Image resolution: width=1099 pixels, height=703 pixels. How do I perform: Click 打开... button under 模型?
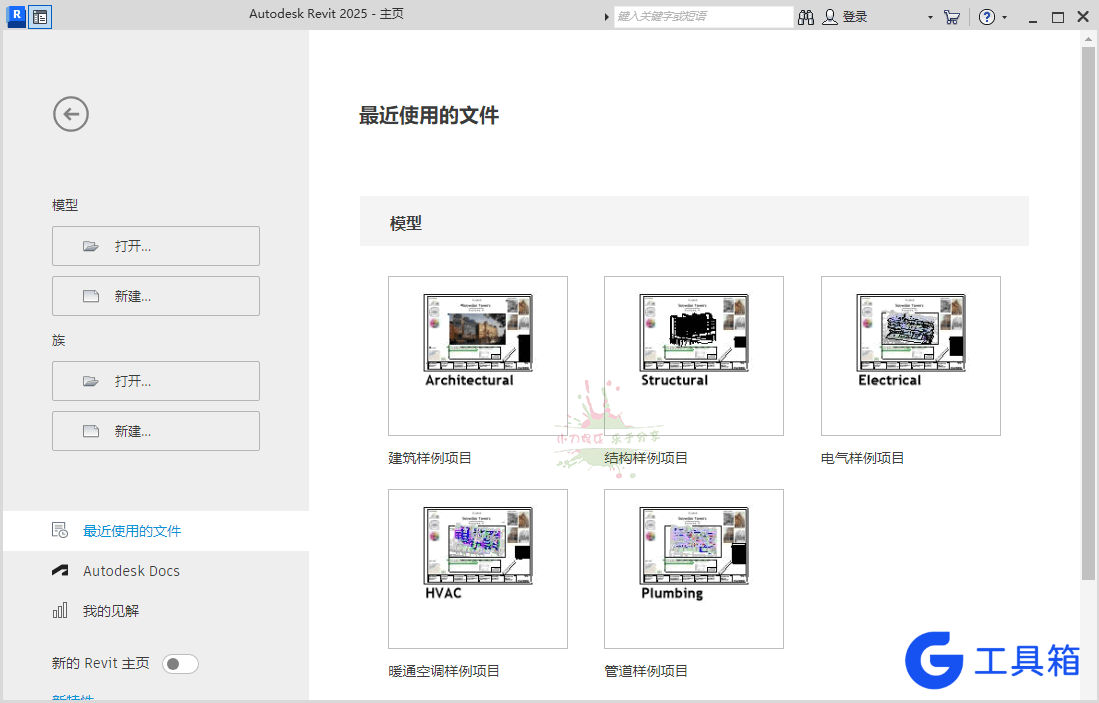pyautogui.click(x=156, y=246)
